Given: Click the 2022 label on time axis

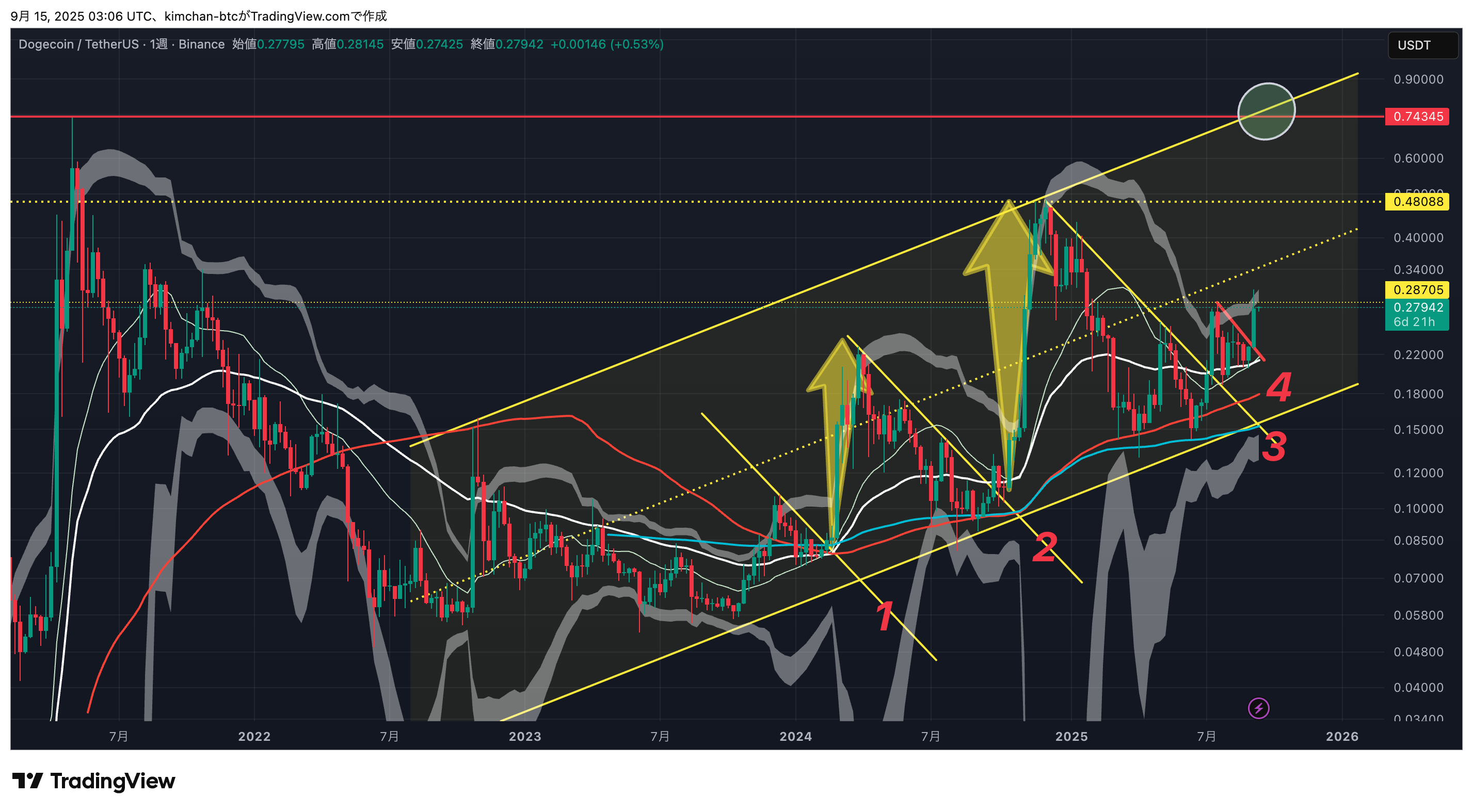Looking at the screenshot, I should point(254,737).
